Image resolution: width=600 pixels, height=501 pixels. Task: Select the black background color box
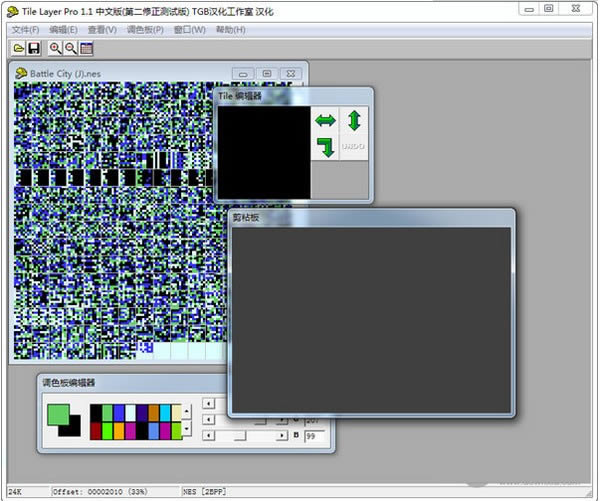click(x=73, y=429)
